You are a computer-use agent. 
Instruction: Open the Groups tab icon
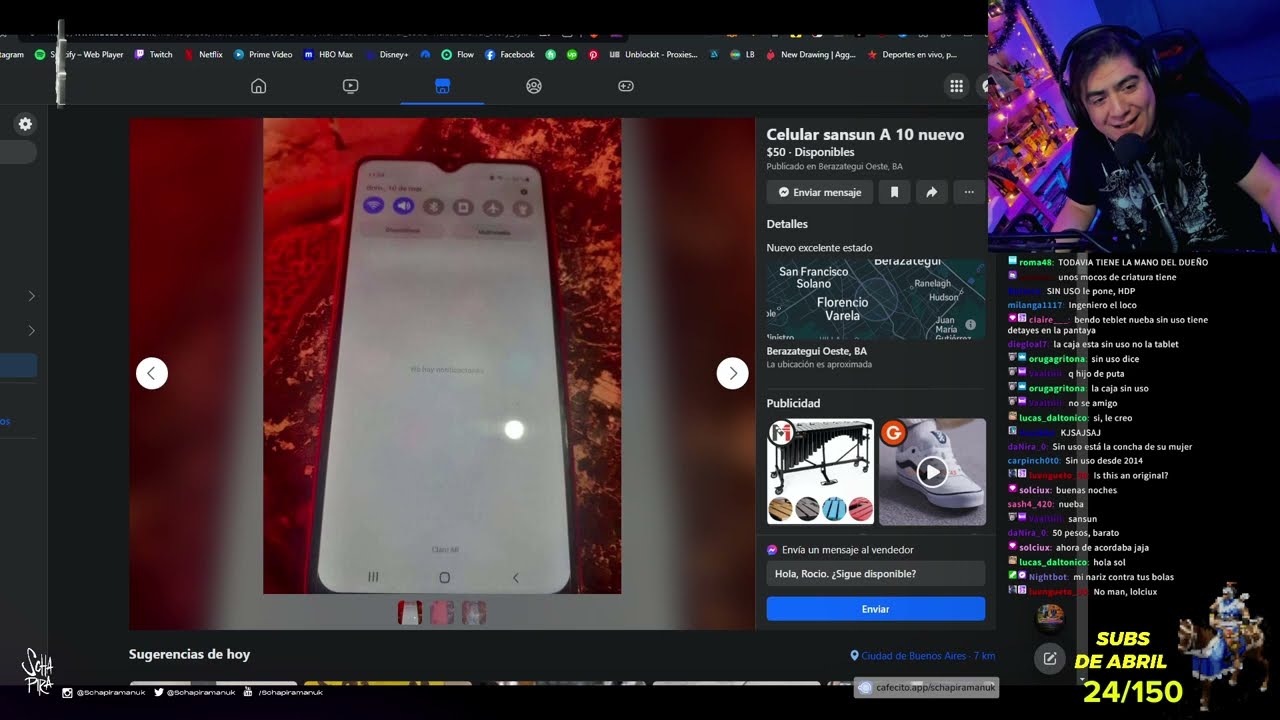click(x=534, y=86)
